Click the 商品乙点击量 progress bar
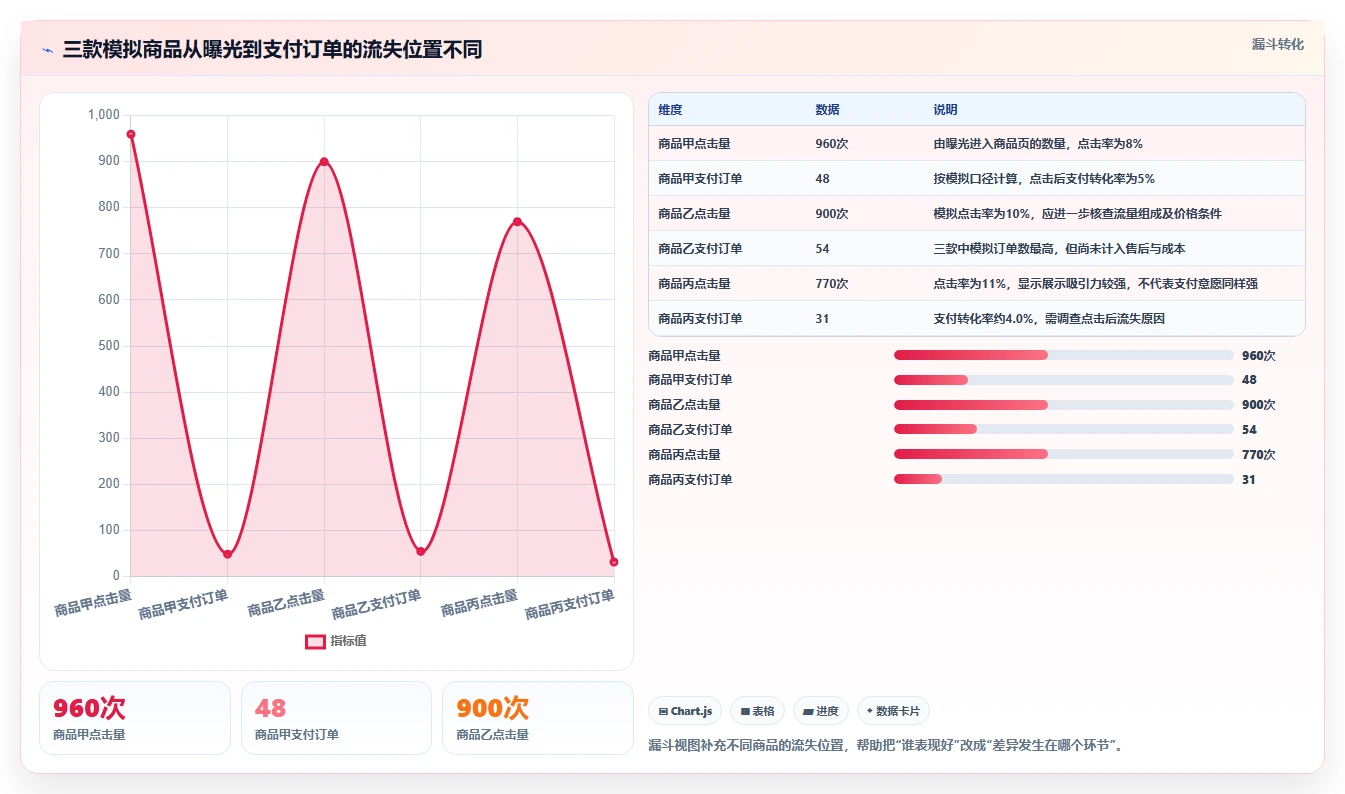The height and width of the screenshot is (794, 1345). pyautogui.click(x=1063, y=405)
